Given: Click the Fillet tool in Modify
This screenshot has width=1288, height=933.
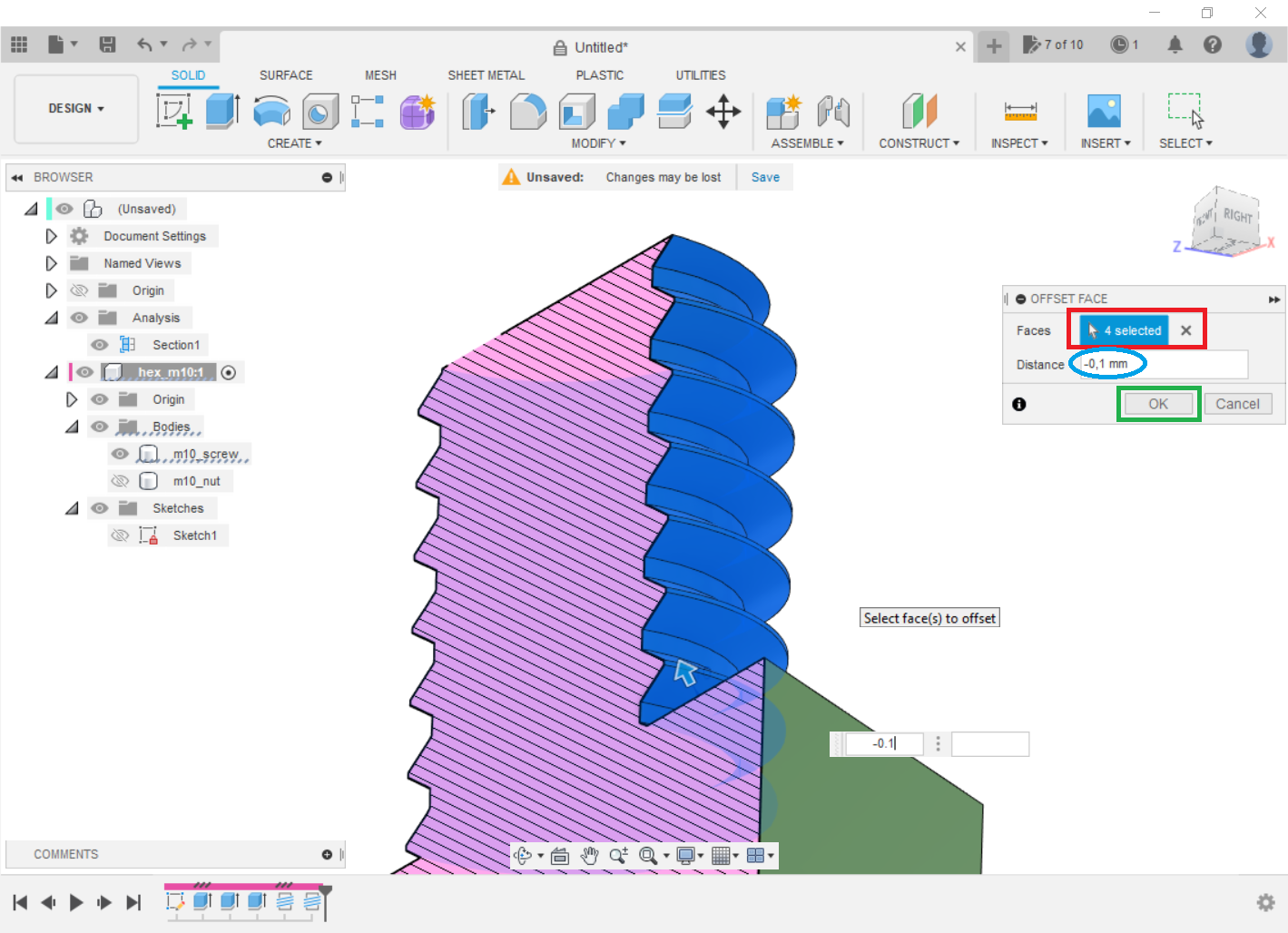Looking at the screenshot, I should [x=528, y=112].
